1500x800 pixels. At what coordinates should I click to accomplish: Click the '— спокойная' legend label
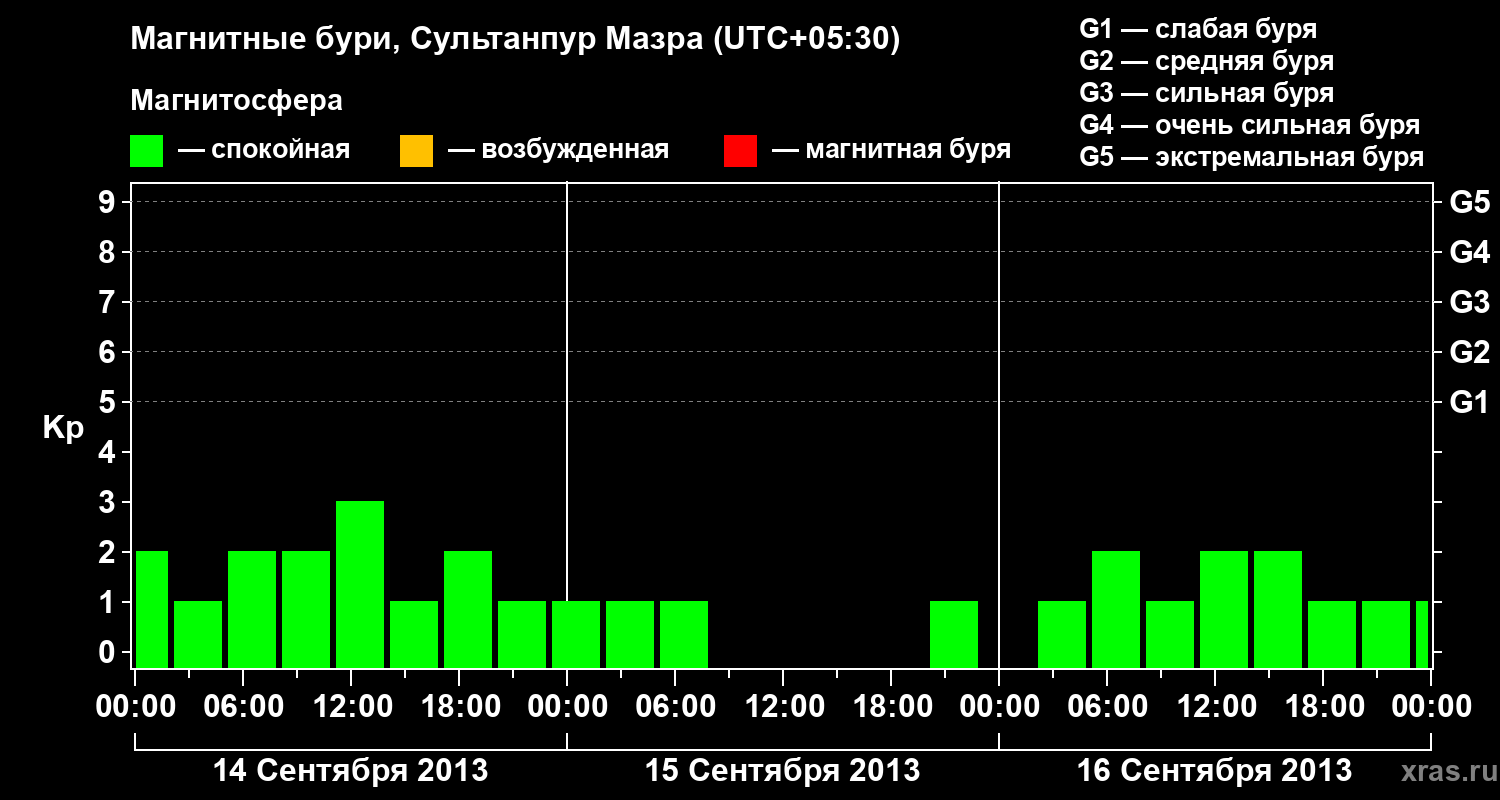(x=264, y=151)
